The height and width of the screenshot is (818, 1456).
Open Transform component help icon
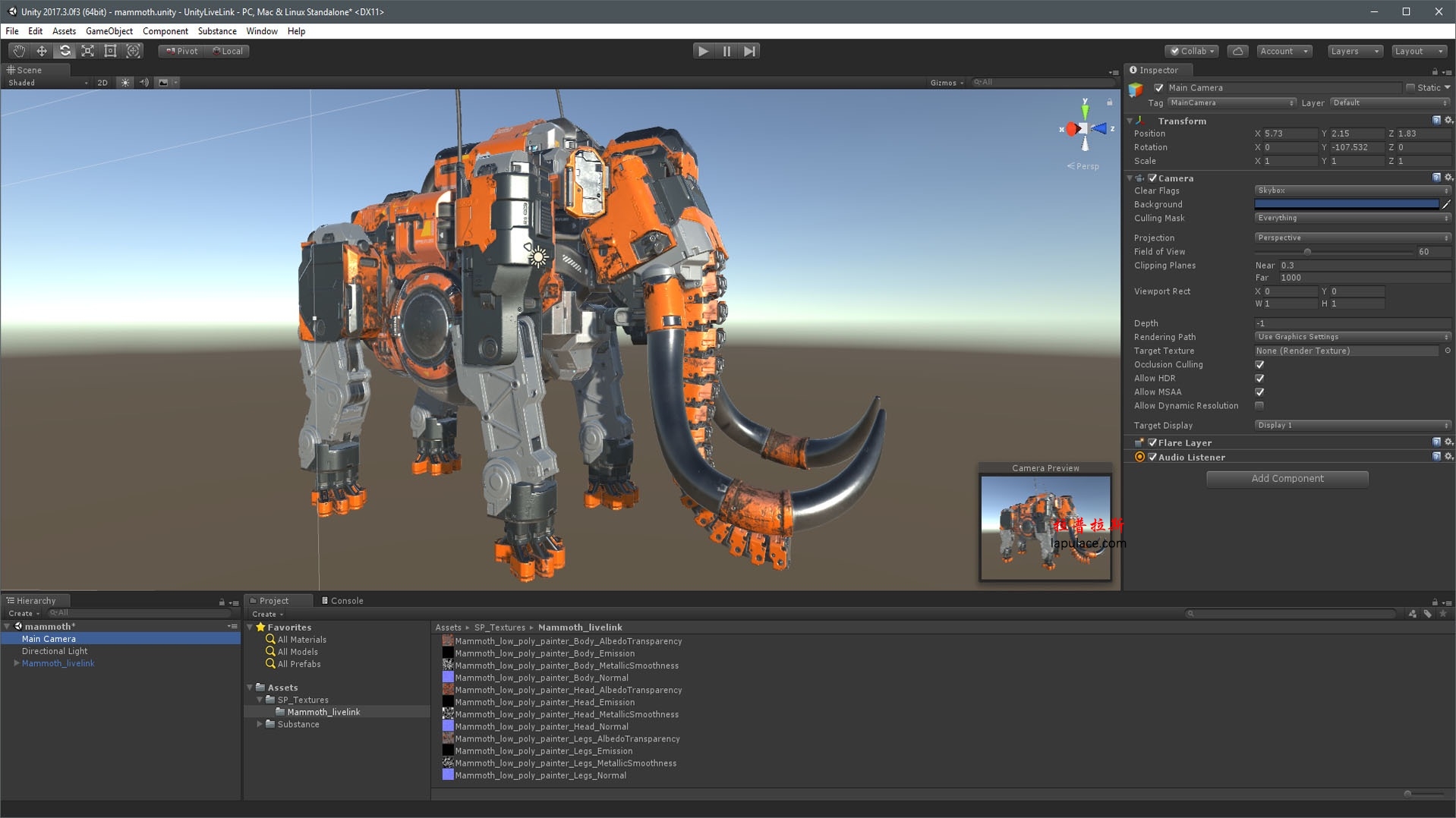point(1436,121)
